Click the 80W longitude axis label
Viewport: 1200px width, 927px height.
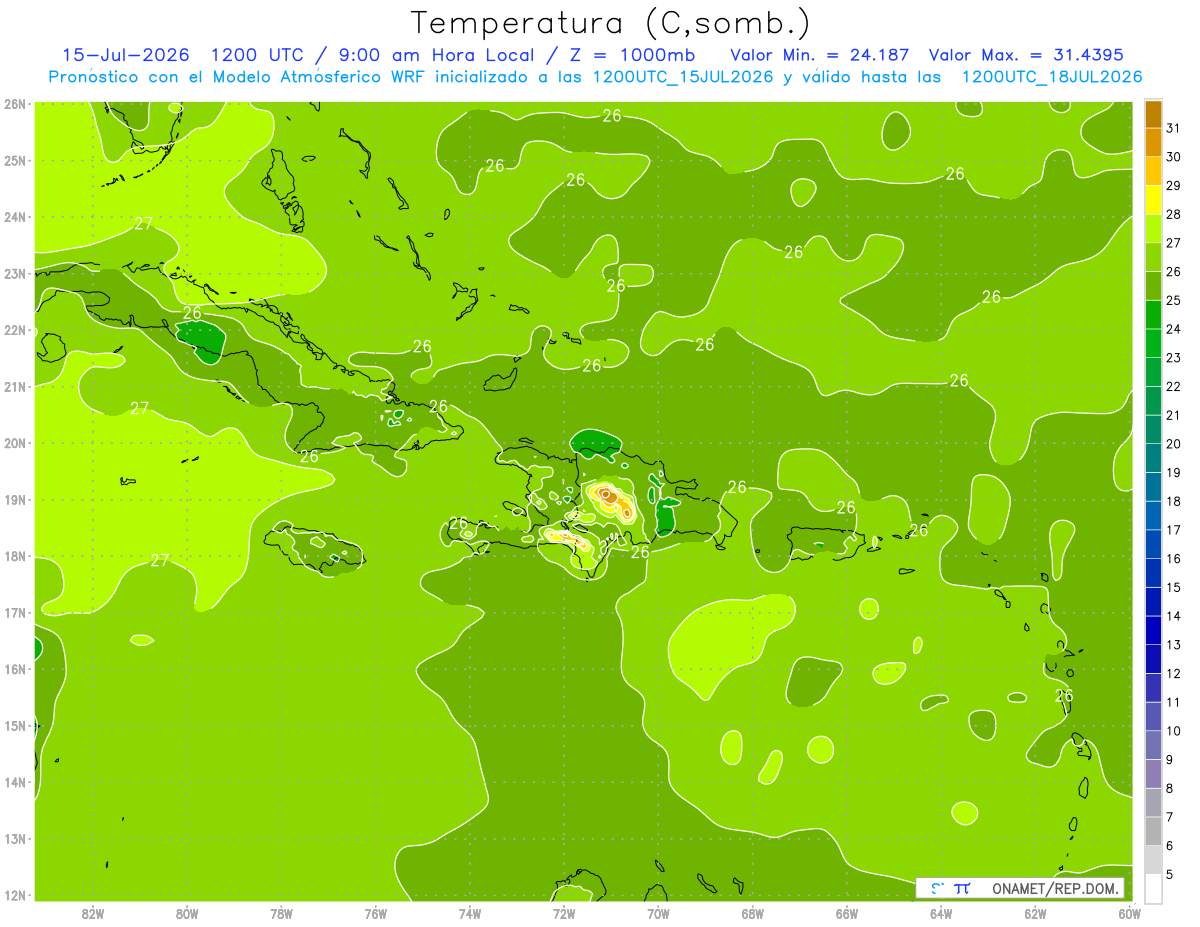click(187, 914)
